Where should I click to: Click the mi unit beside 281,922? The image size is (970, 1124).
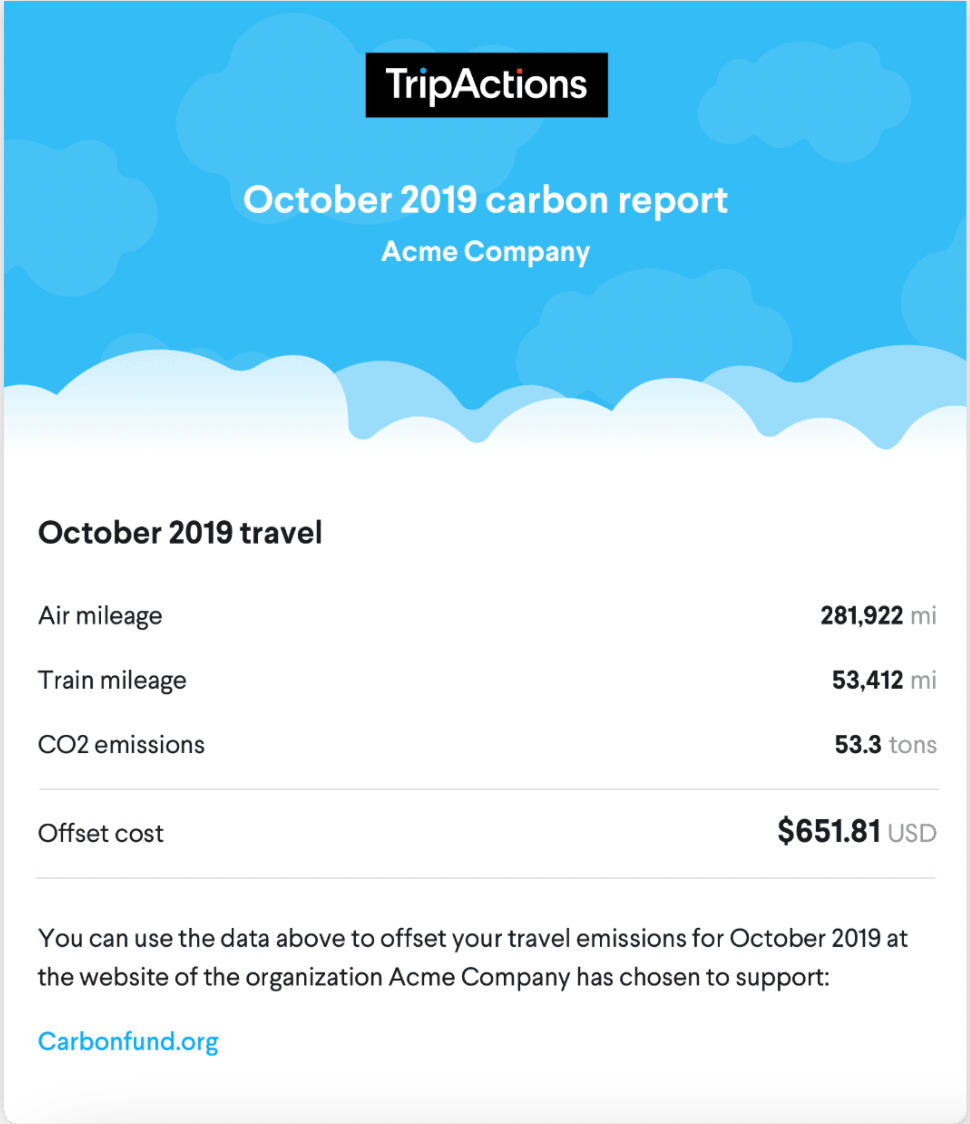point(924,616)
